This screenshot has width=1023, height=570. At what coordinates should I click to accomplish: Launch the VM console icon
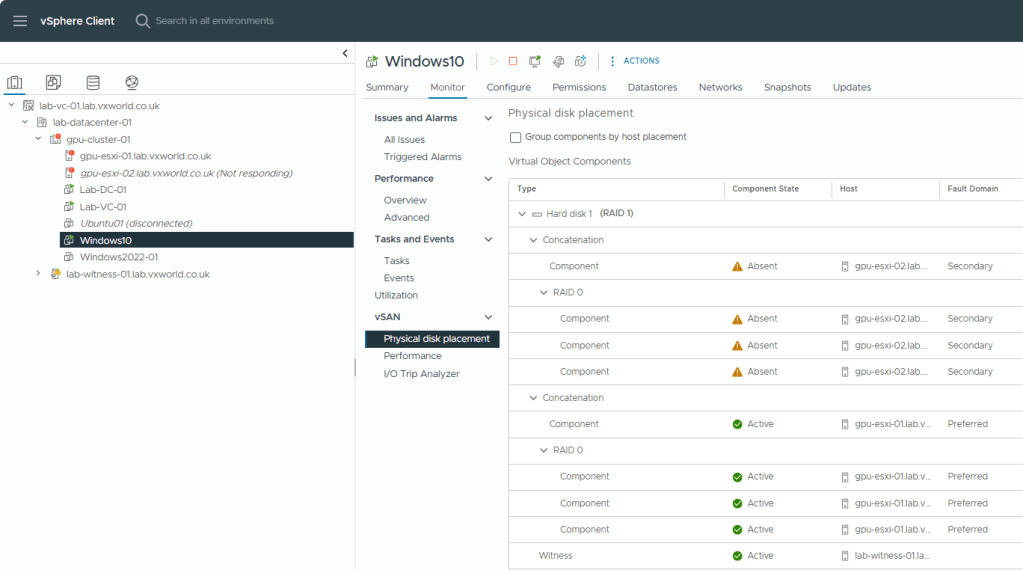(535, 61)
